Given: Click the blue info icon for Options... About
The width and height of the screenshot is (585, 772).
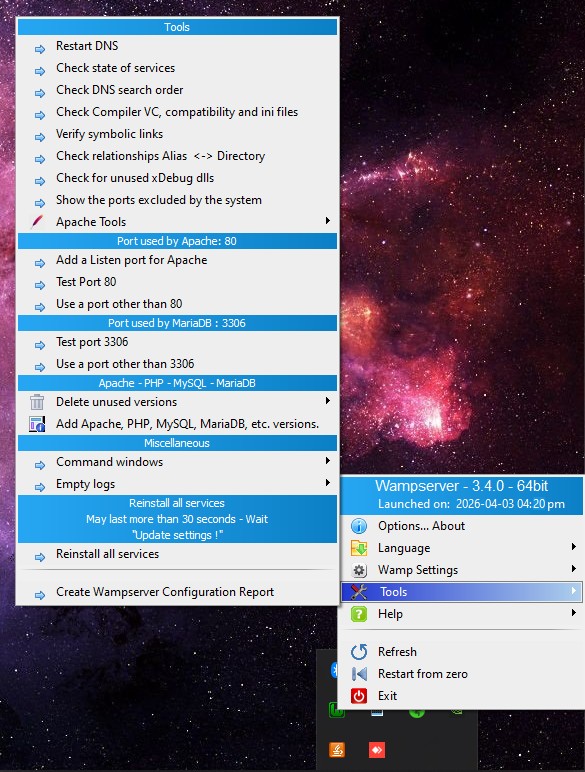Looking at the screenshot, I should (x=359, y=526).
